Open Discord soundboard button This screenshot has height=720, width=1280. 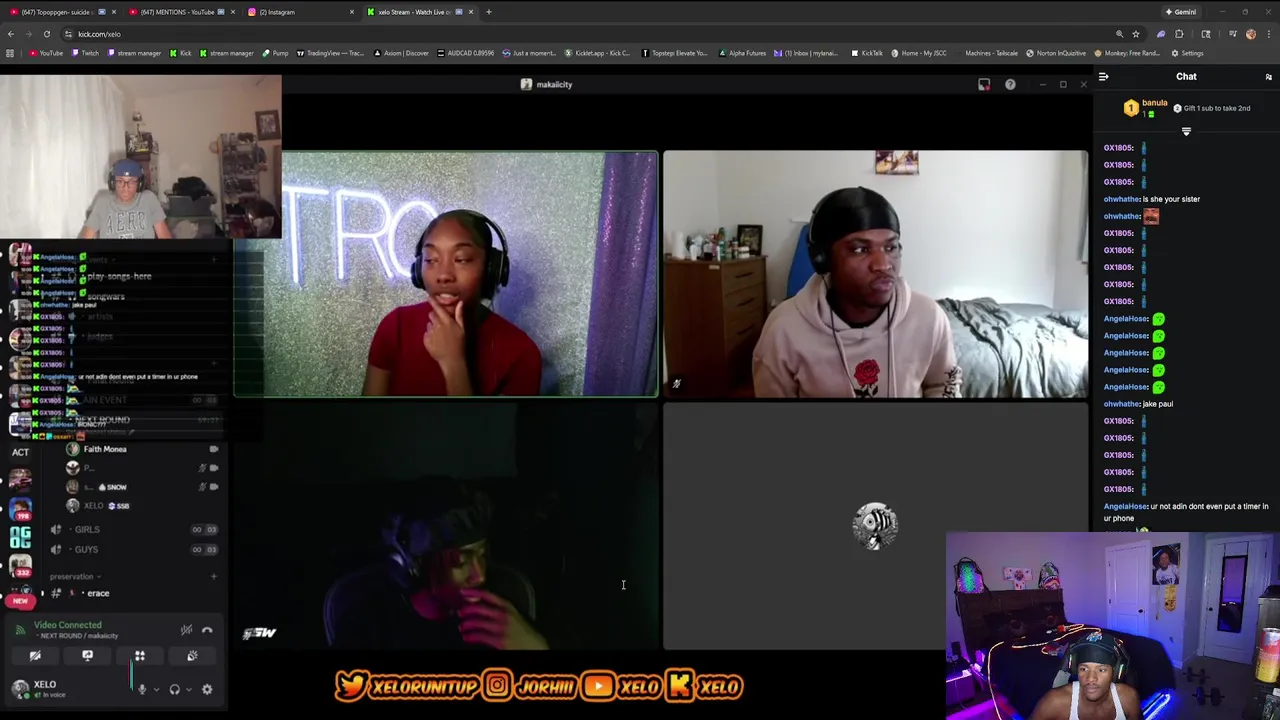coord(192,656)
